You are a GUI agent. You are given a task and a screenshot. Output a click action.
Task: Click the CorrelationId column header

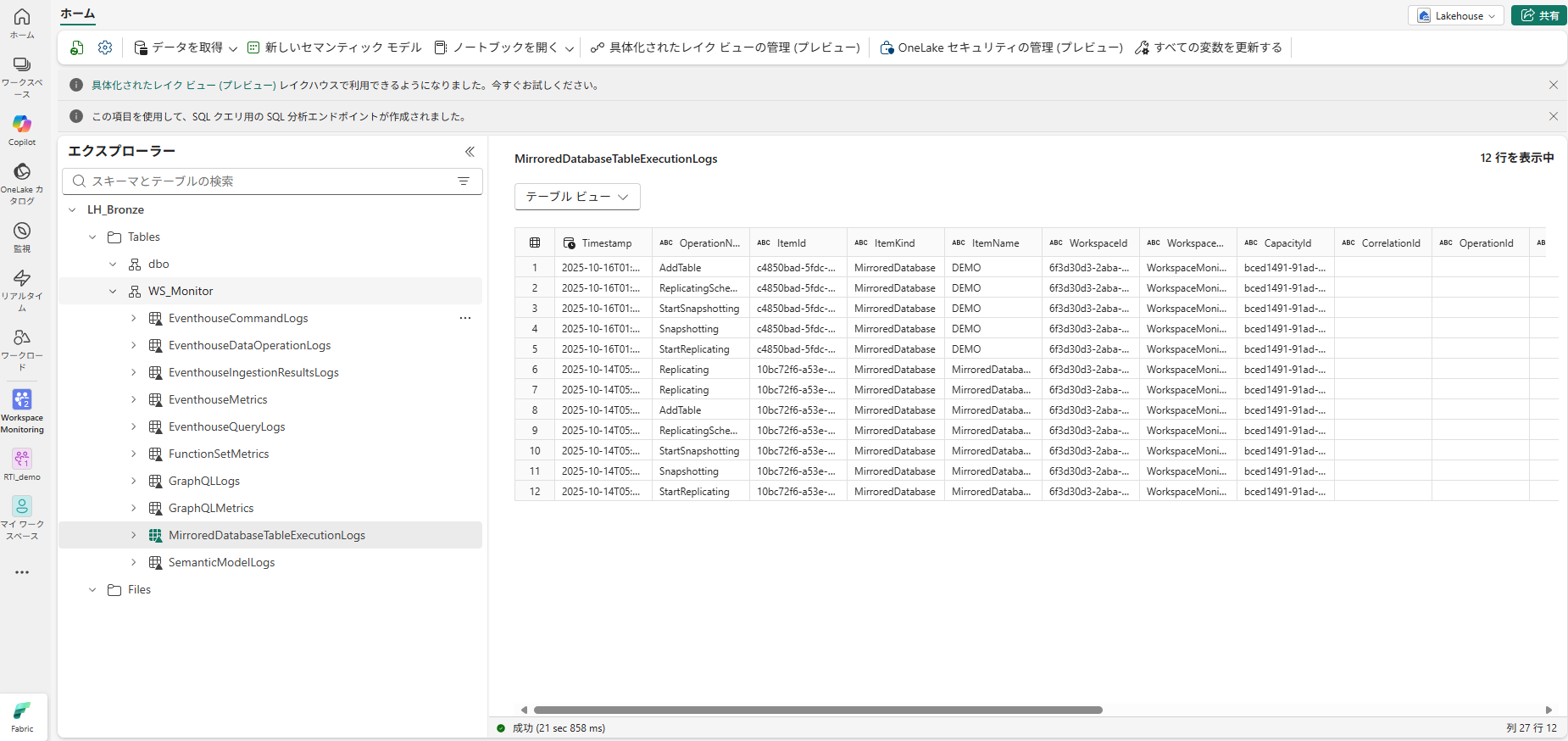[x=1383, y=242]
